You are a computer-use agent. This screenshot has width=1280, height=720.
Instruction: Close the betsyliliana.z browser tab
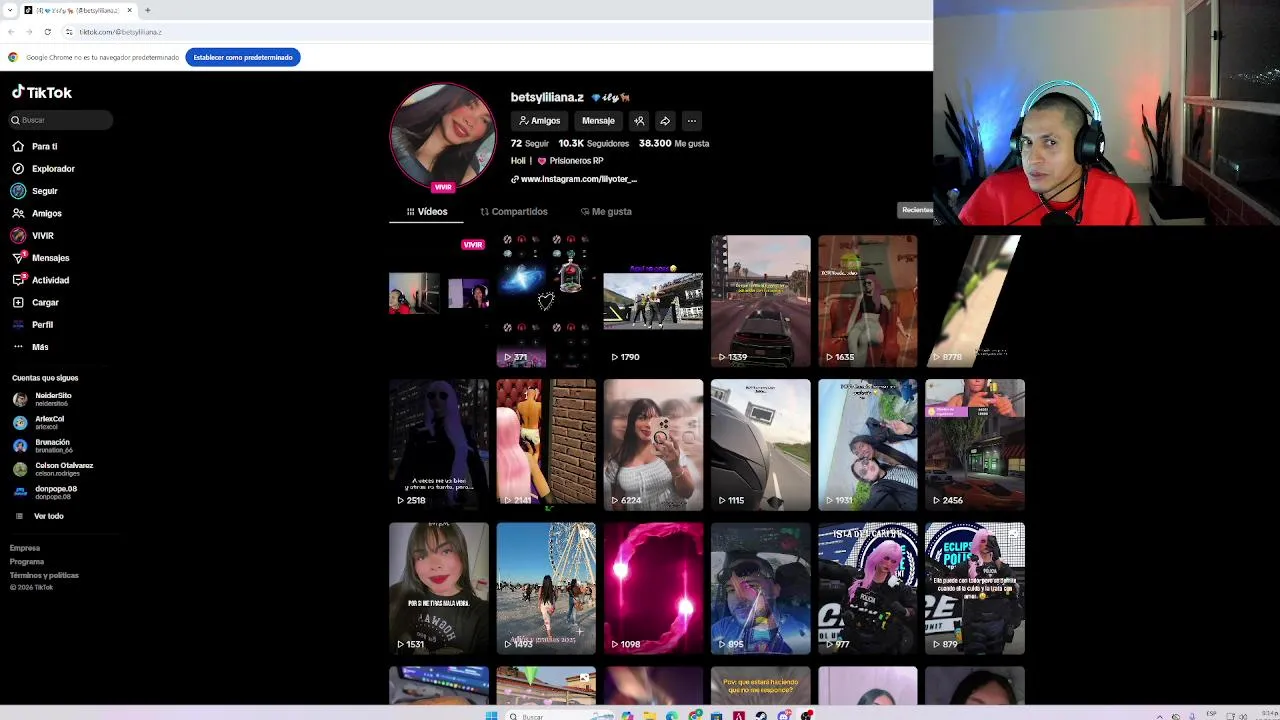129,10
